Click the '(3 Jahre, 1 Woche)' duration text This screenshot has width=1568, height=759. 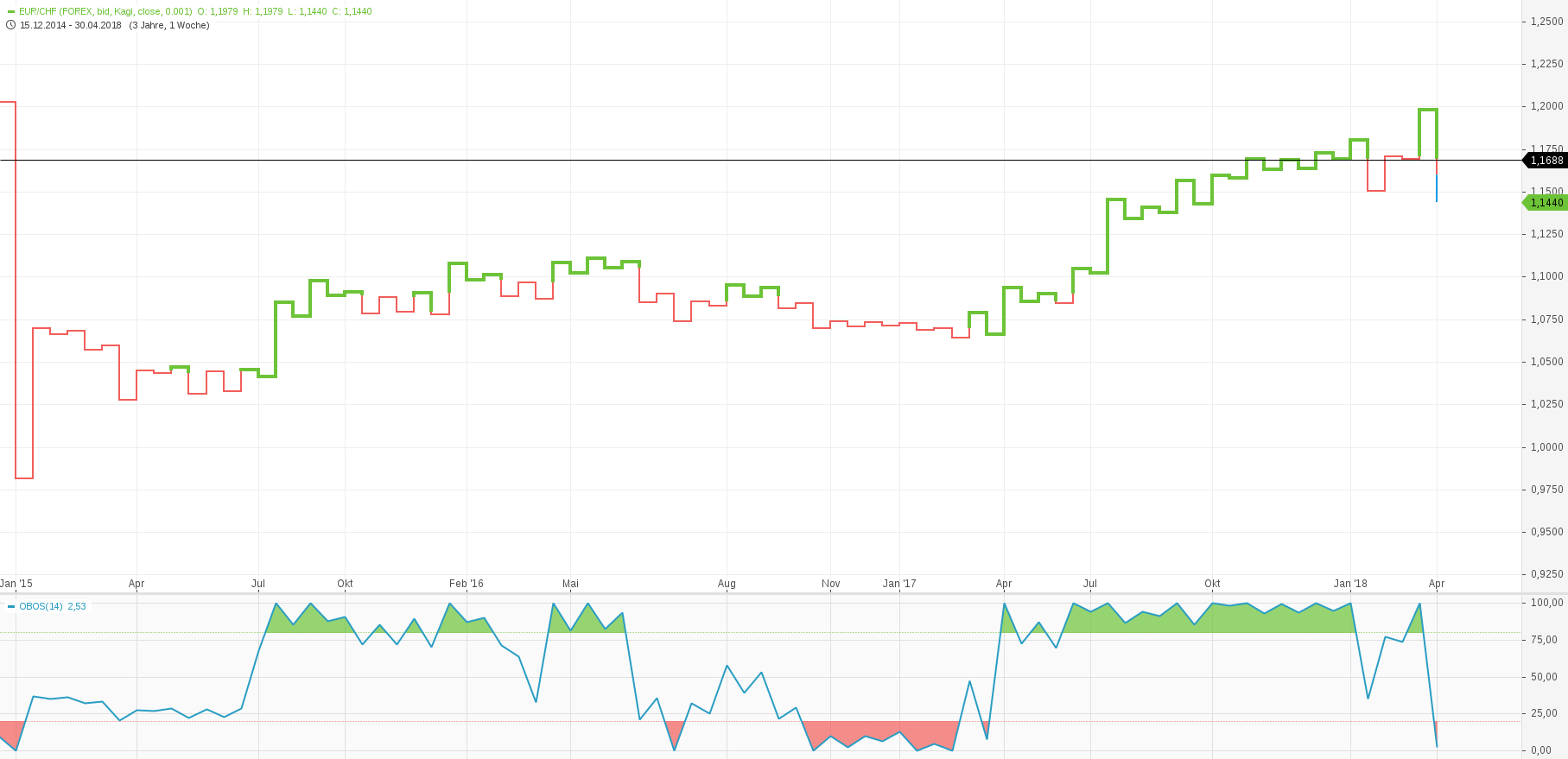click(x=169, y=25)
